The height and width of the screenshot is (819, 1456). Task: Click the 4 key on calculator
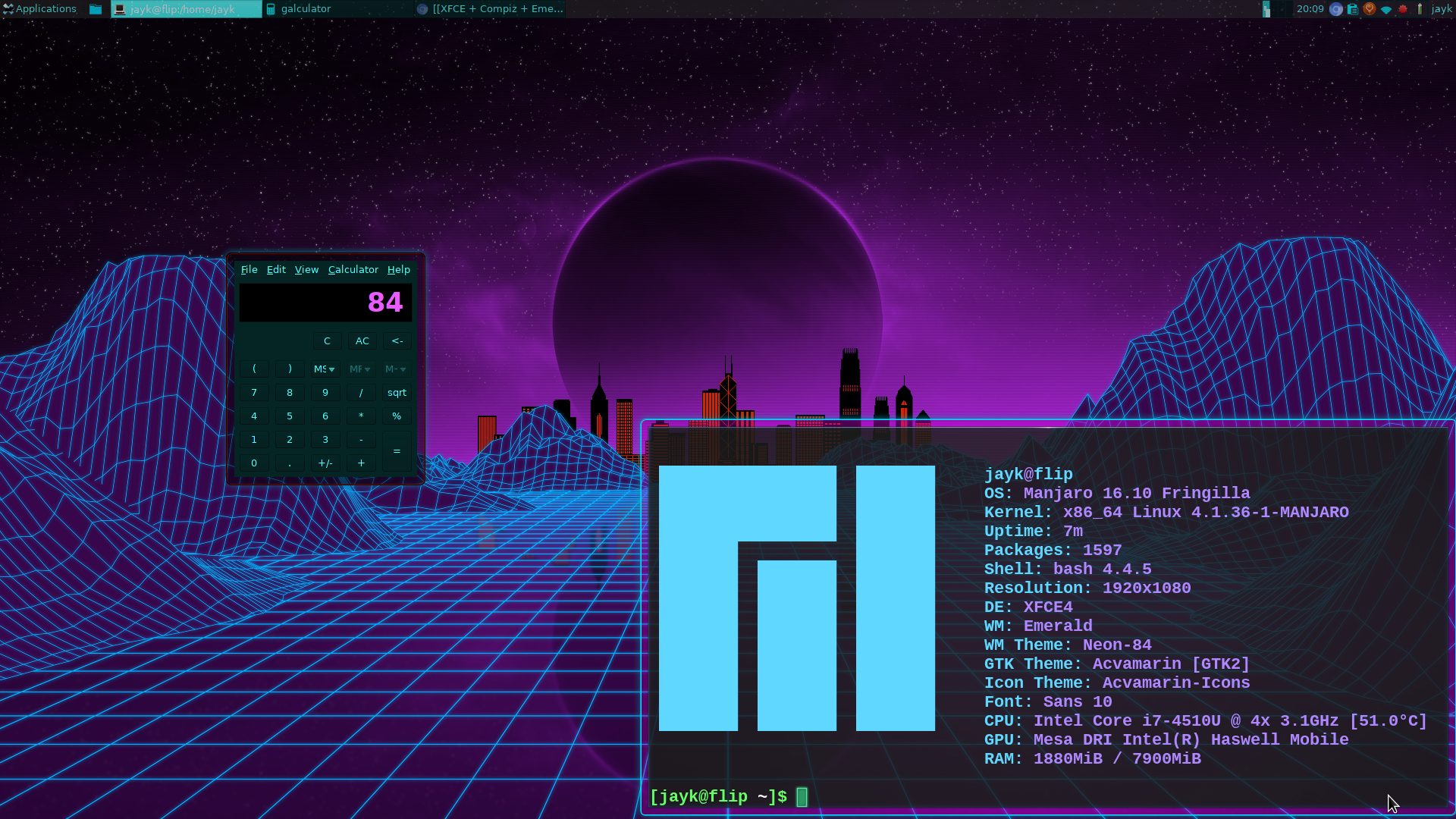(254, 416)
